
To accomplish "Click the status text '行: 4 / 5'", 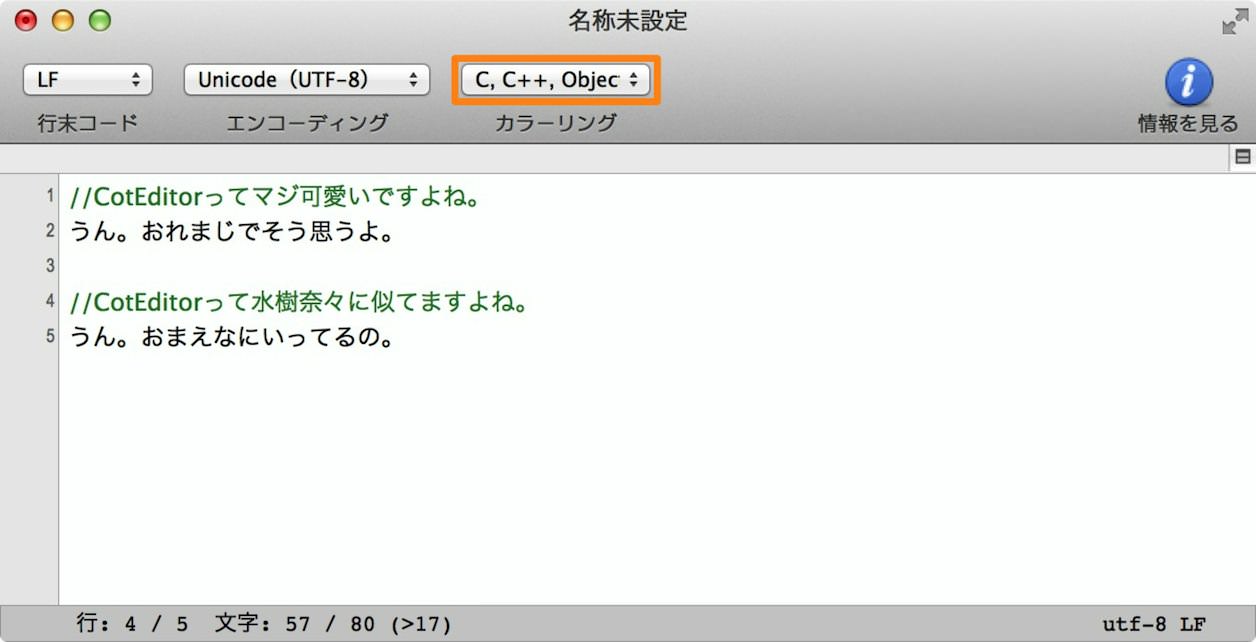I will click(x=132, y=624).
